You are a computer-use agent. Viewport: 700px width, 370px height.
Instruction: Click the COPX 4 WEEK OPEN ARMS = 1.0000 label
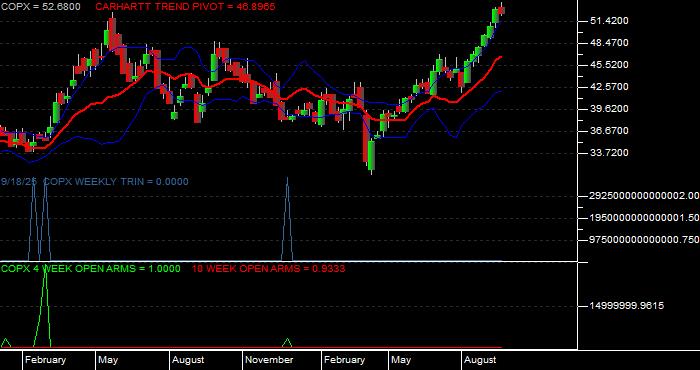tap(91, 269)
